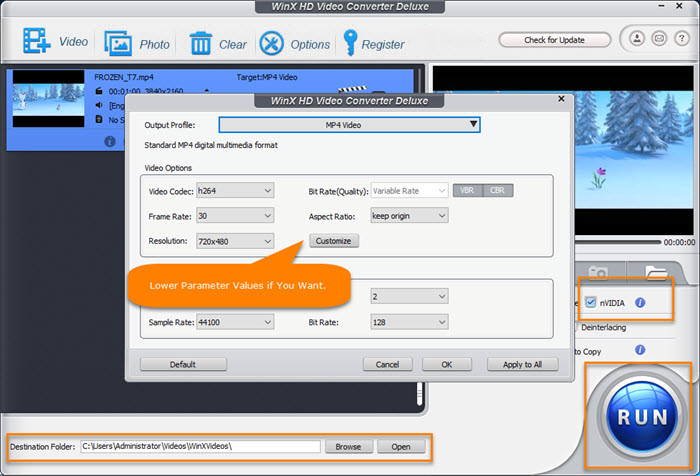This screenshot has height=476, width=700.
Task: Select VBR bitrate mode
Action: pos(467,191)
